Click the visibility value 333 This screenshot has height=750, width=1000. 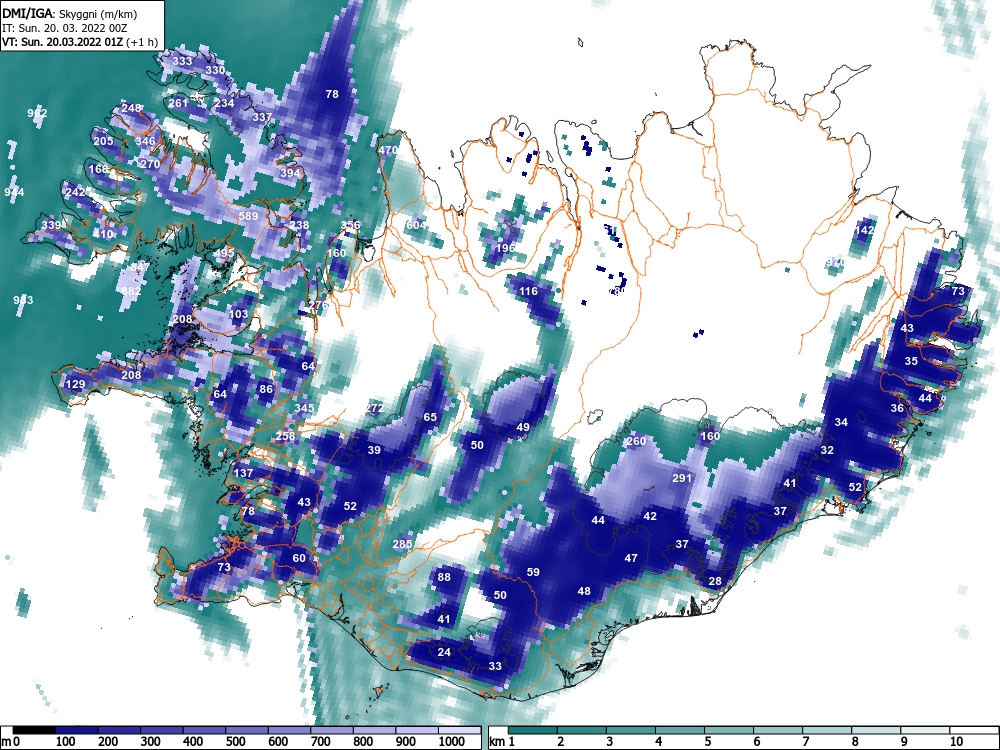point(182,61)
